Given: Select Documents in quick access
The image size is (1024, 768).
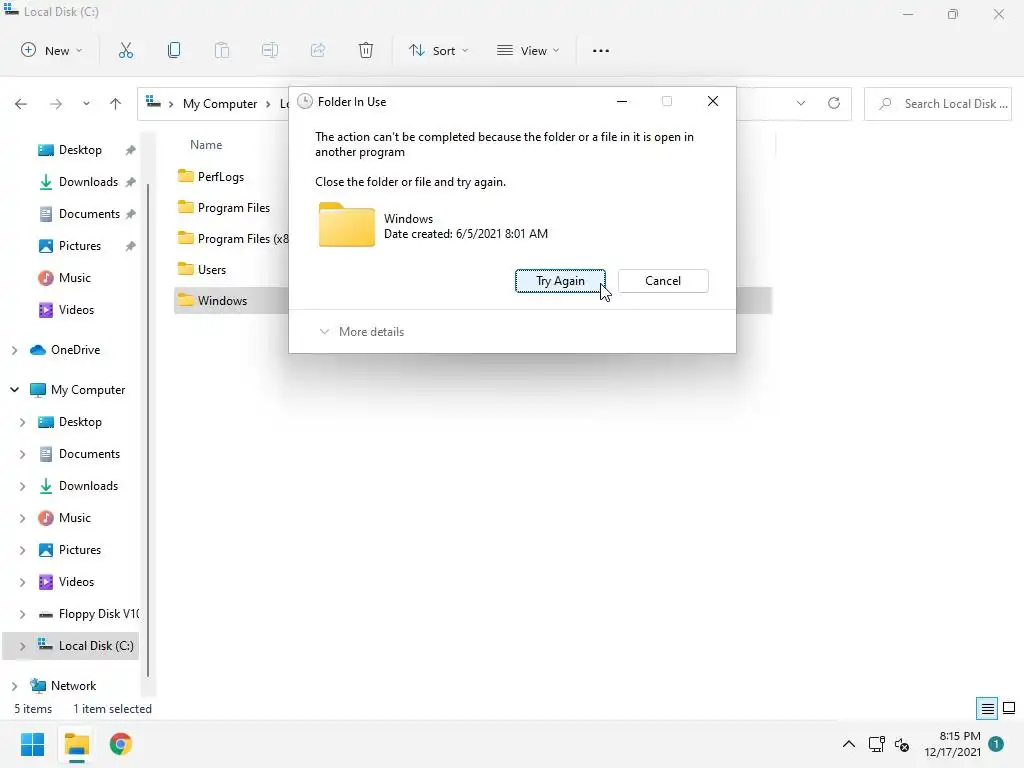Looking at the screenshot, I should pyautogui.click(x=88, y=214).
